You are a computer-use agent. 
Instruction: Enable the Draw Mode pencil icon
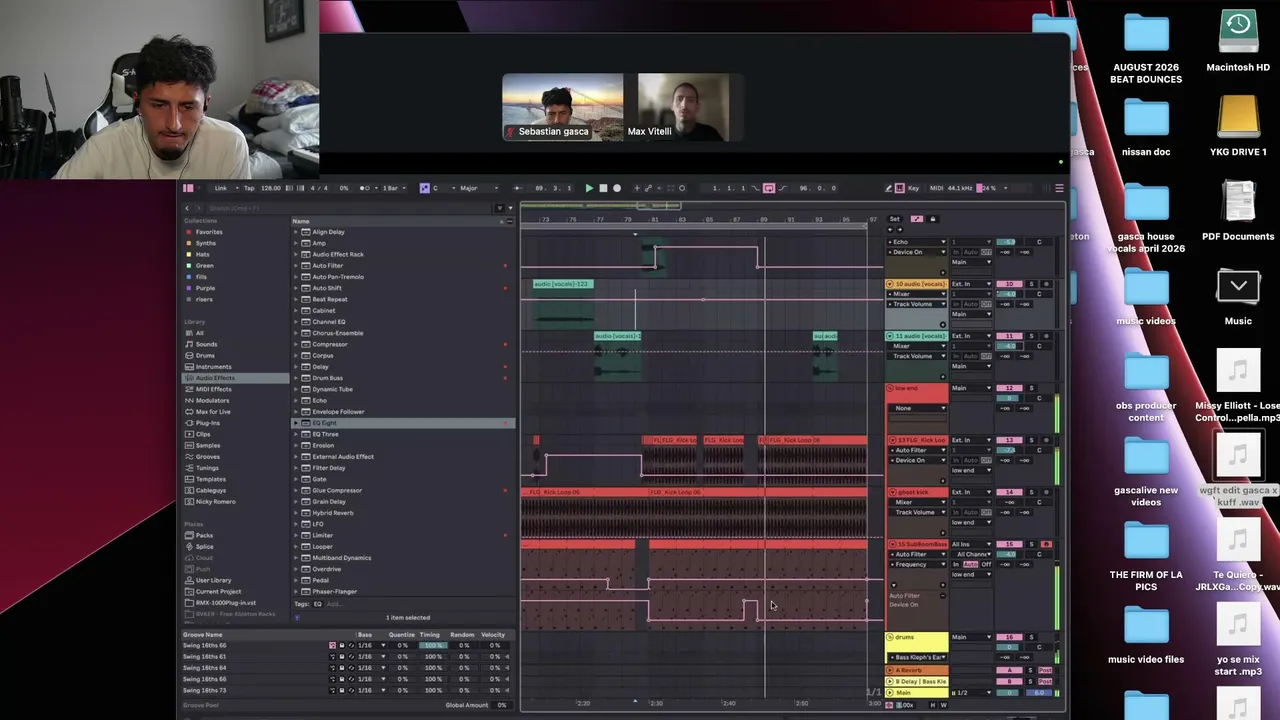pyautogui.click(x=889, y=188)
